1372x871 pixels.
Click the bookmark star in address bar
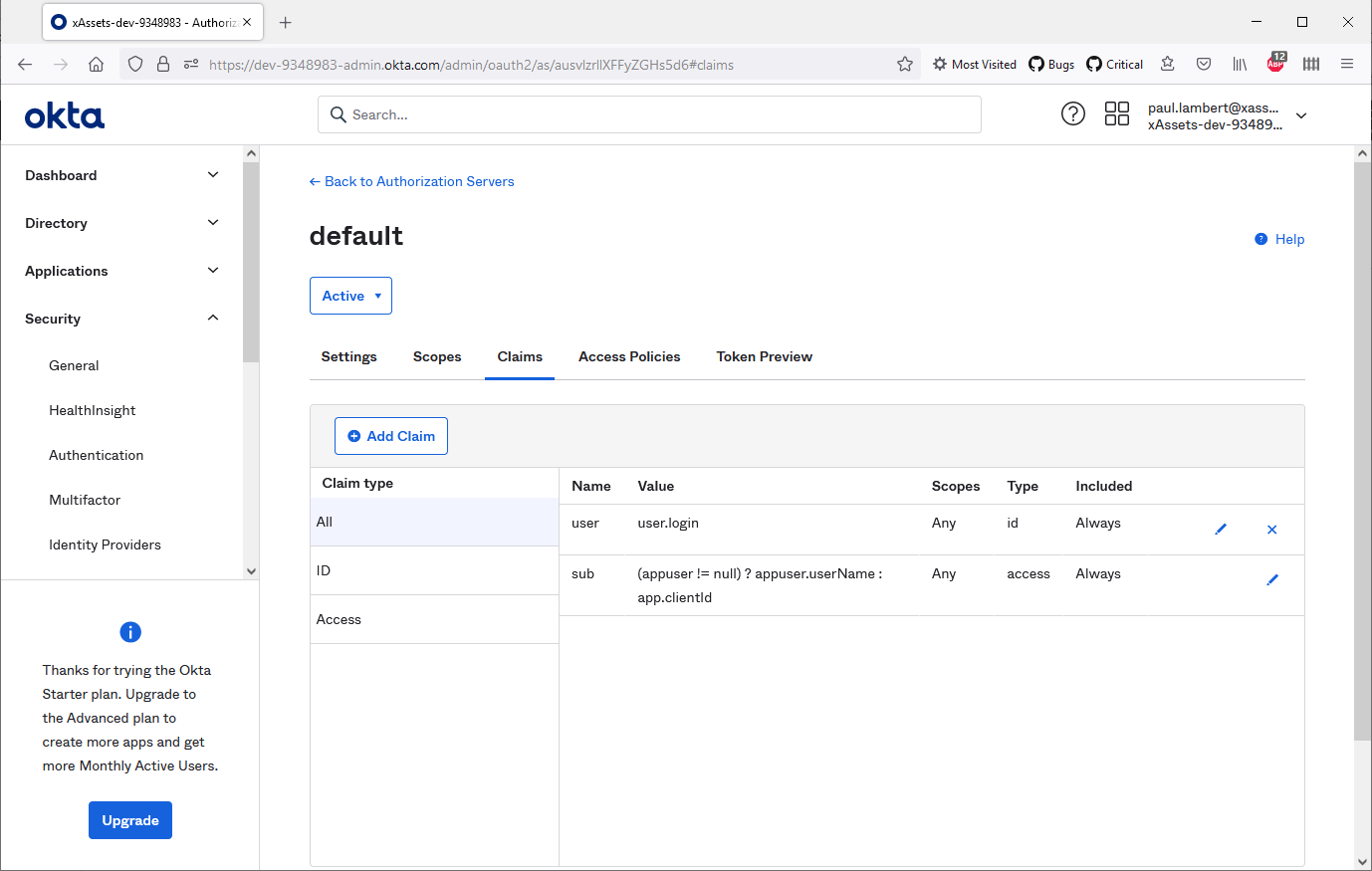pyautogui.click(x=905, y=63)
